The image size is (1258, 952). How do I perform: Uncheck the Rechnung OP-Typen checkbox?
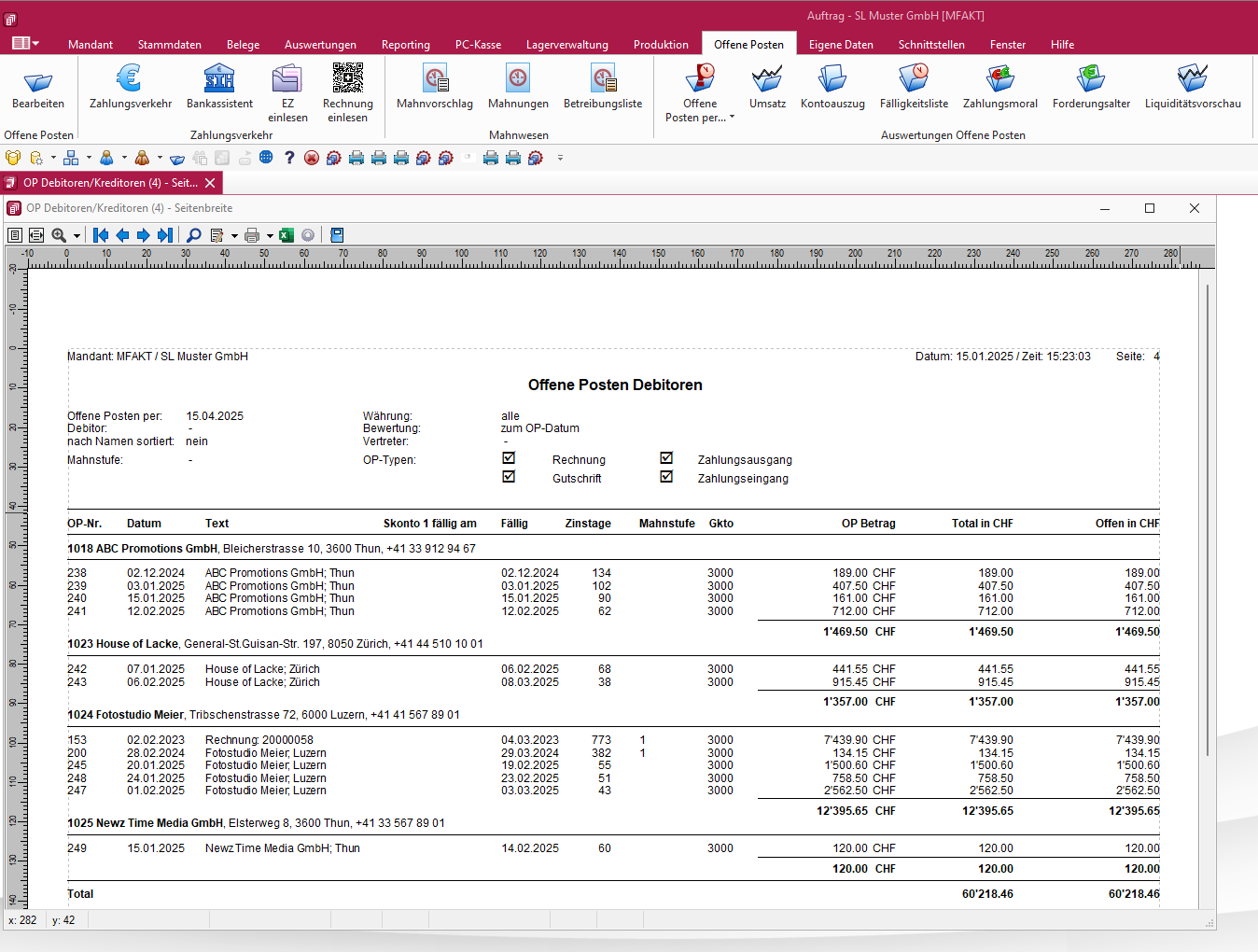click(509, 457)
